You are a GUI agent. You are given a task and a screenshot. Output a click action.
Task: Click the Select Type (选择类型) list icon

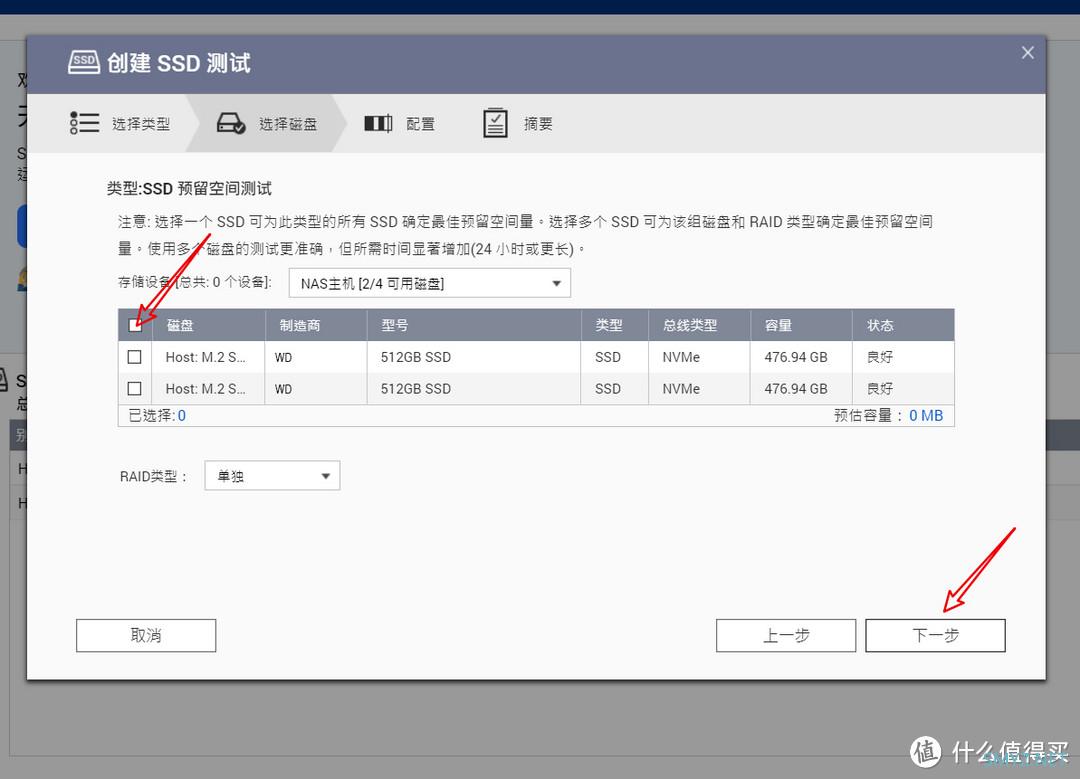[84, 123]
